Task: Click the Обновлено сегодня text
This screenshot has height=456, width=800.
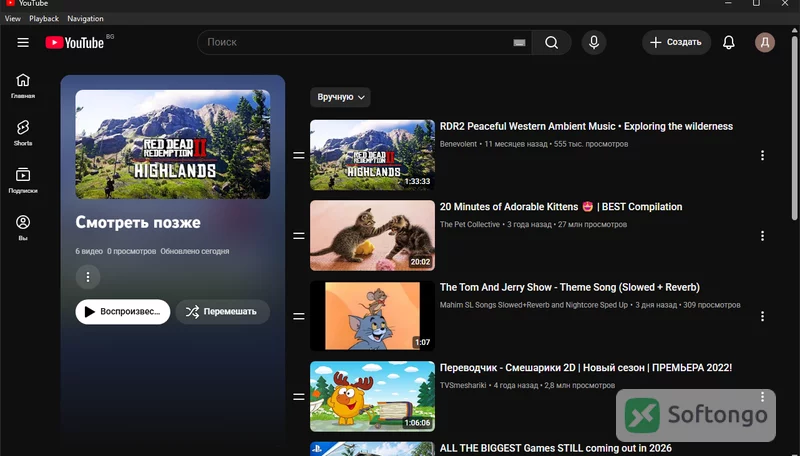Action: (194, 251)
